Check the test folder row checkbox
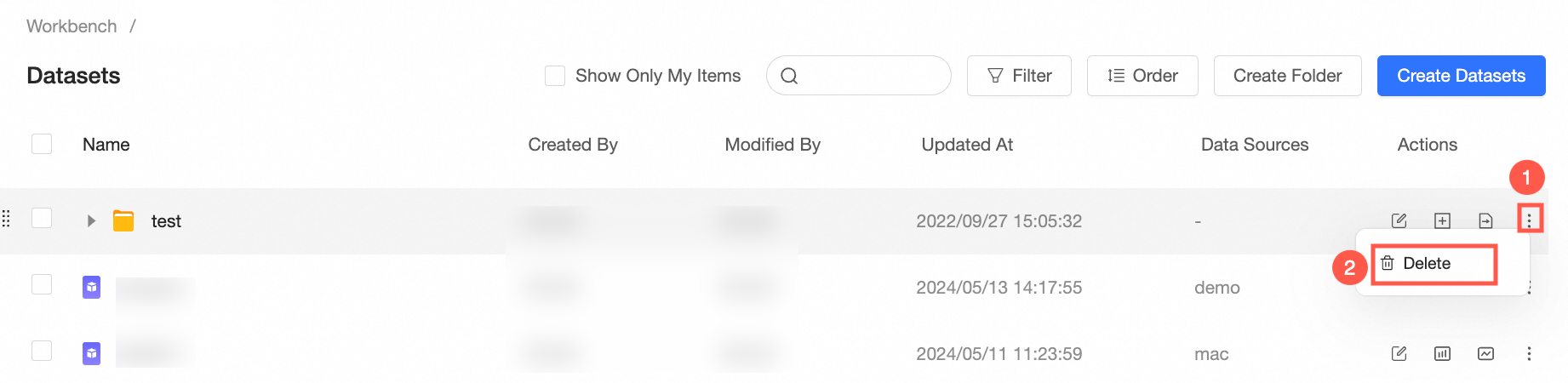The image size is (1568, 383). [42, 218]
